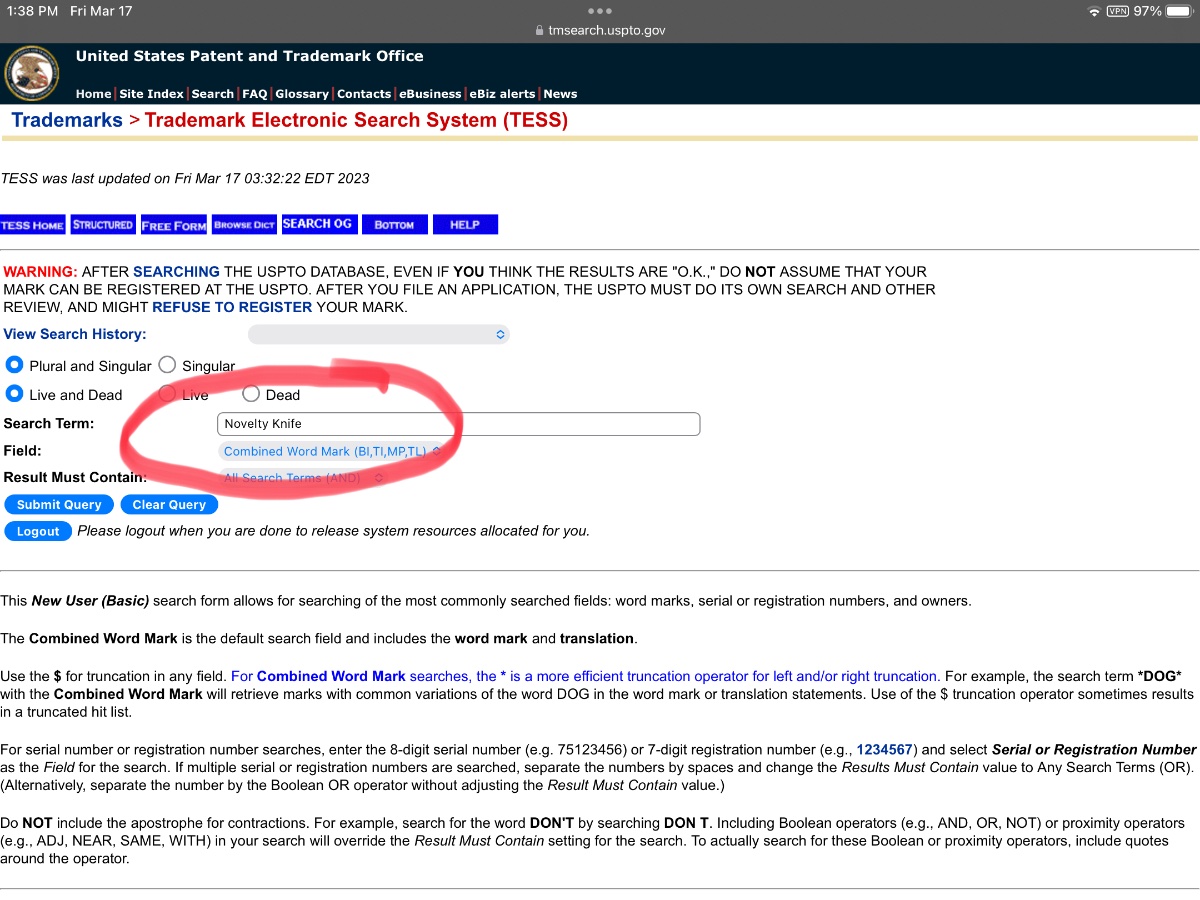Tap the 1:38 PM clock in status bar
This screenshot has height=900, width=1200.
pos(31,11)
